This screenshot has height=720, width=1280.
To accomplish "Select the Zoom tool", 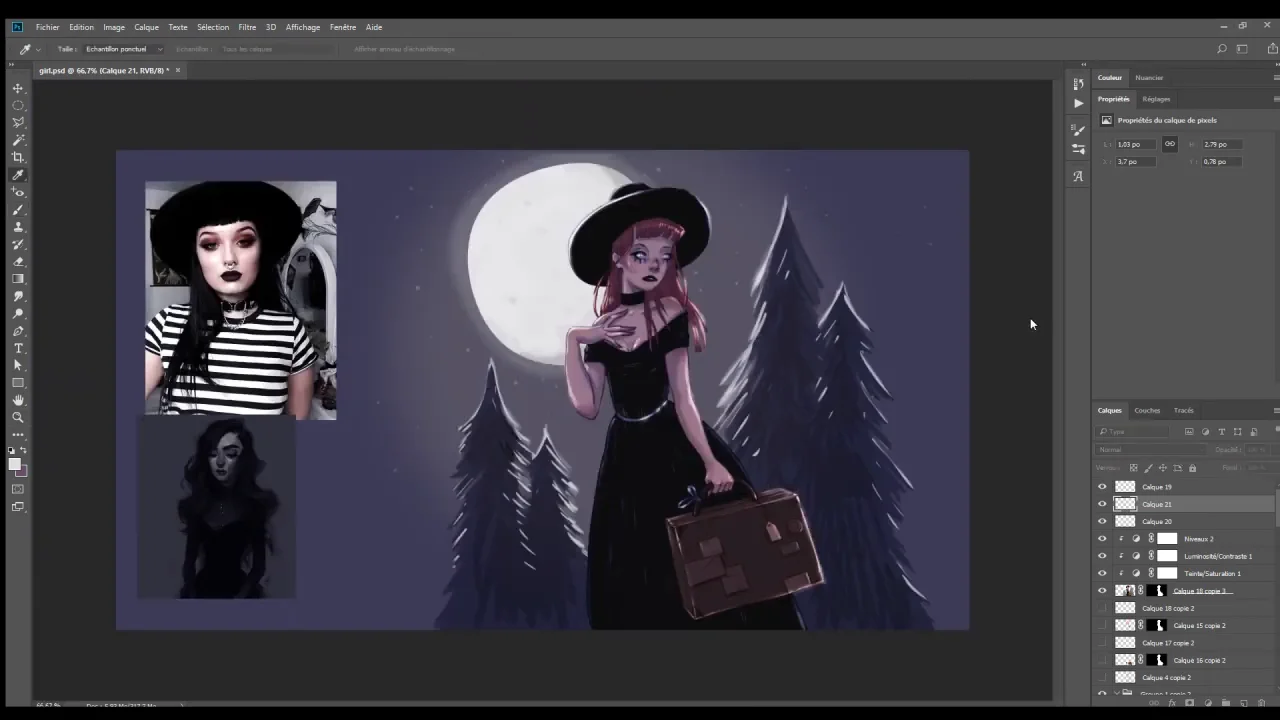I will [x=18, y=418].
